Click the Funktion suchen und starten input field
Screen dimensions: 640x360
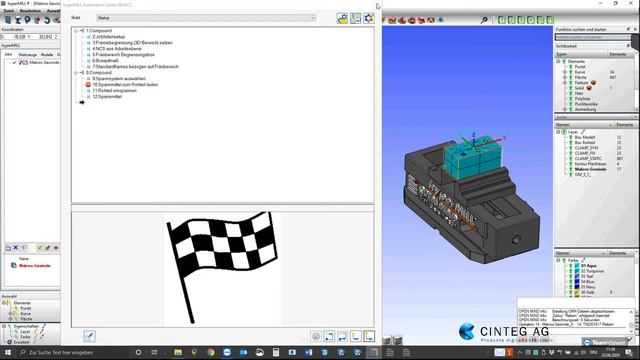click(x=593, y=37)
